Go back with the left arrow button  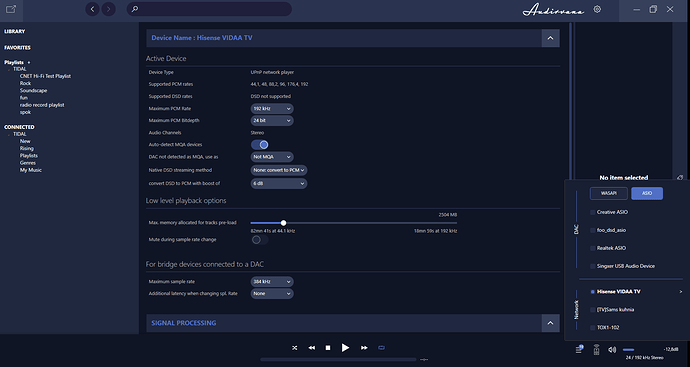(x=92, y=9)
